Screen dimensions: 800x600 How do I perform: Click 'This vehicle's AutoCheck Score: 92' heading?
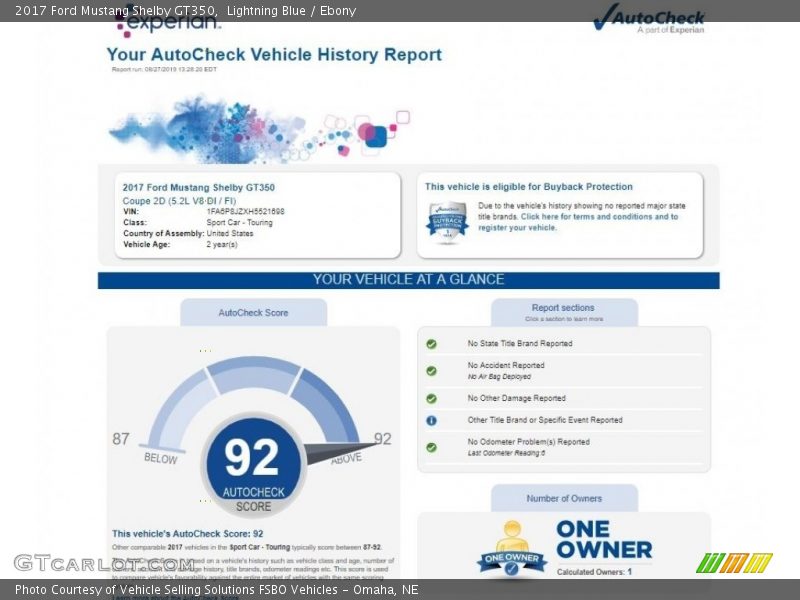coord(188,534)
